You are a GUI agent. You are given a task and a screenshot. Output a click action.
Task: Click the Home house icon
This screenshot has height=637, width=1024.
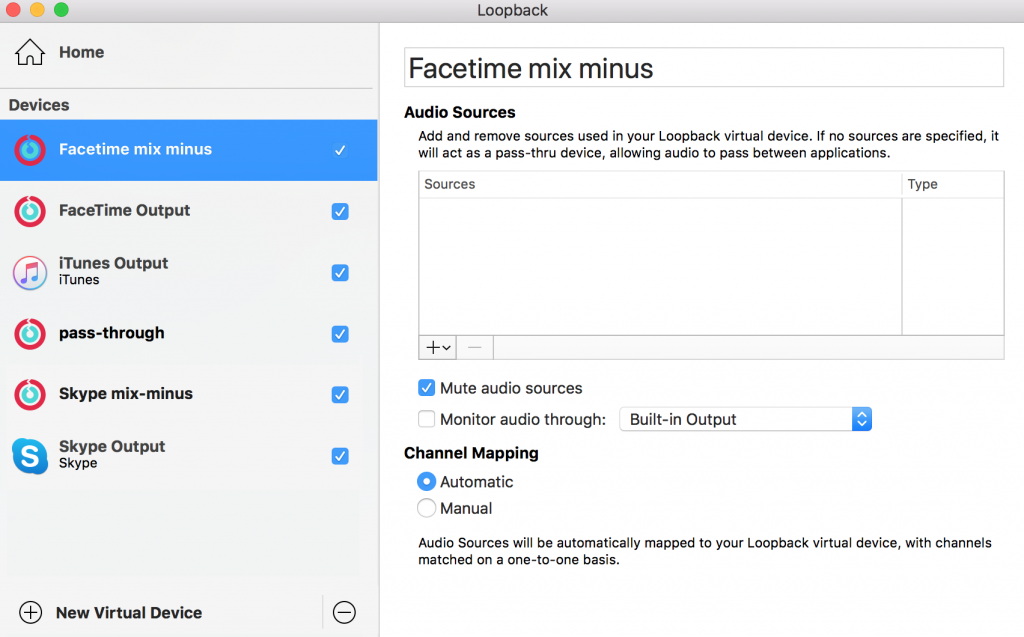(x=30, y=52)
